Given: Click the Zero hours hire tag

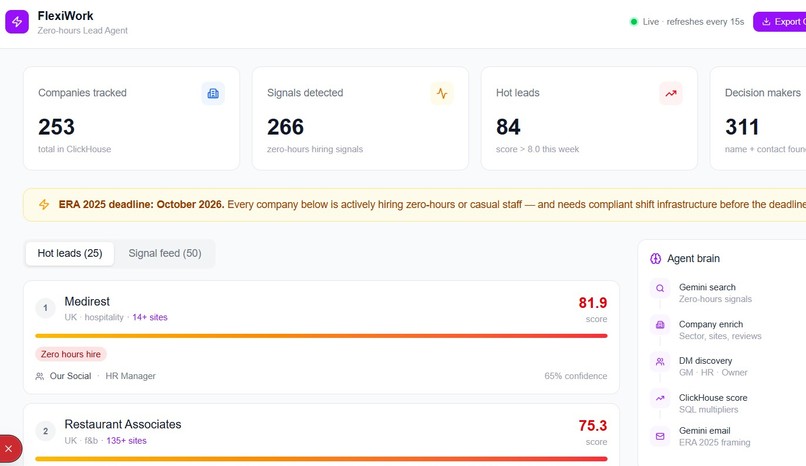Looking at the screenshot, I should [71, 354].
